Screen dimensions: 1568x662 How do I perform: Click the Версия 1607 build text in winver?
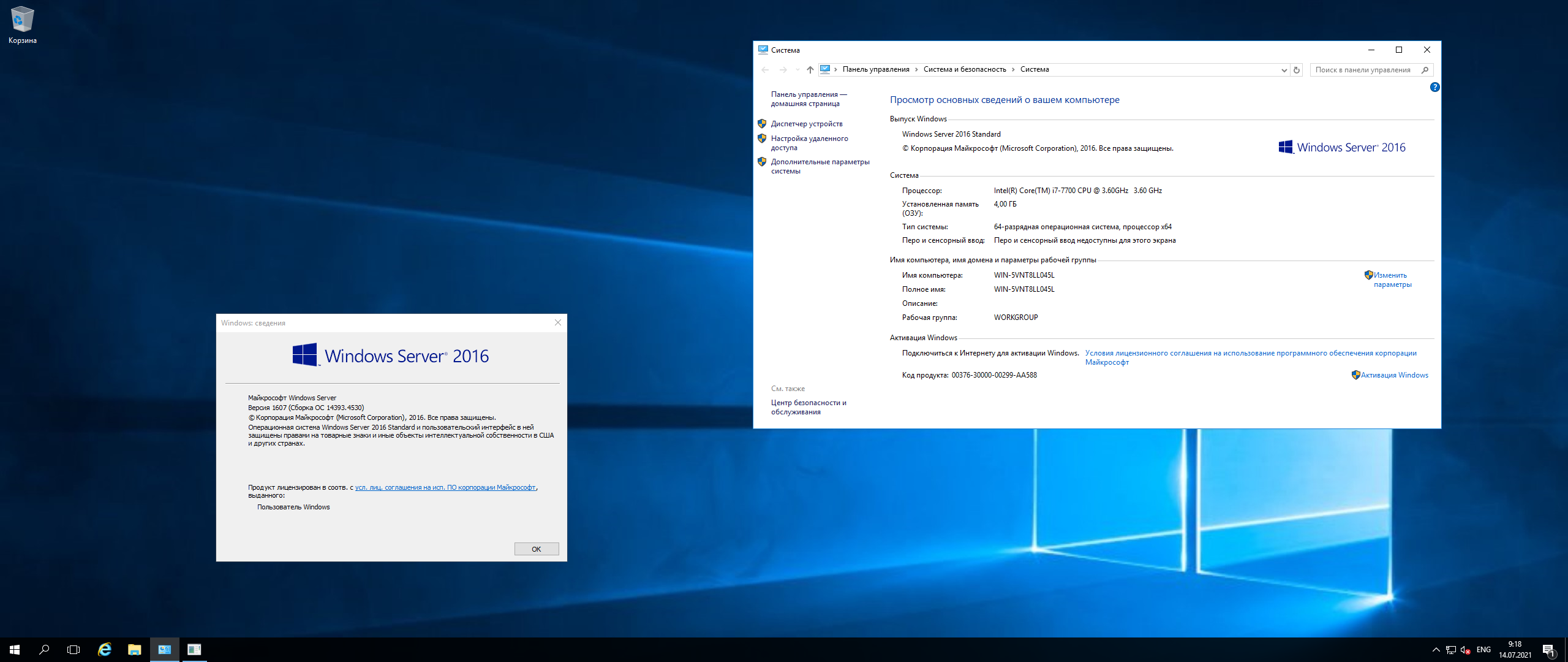click(306, 408)
